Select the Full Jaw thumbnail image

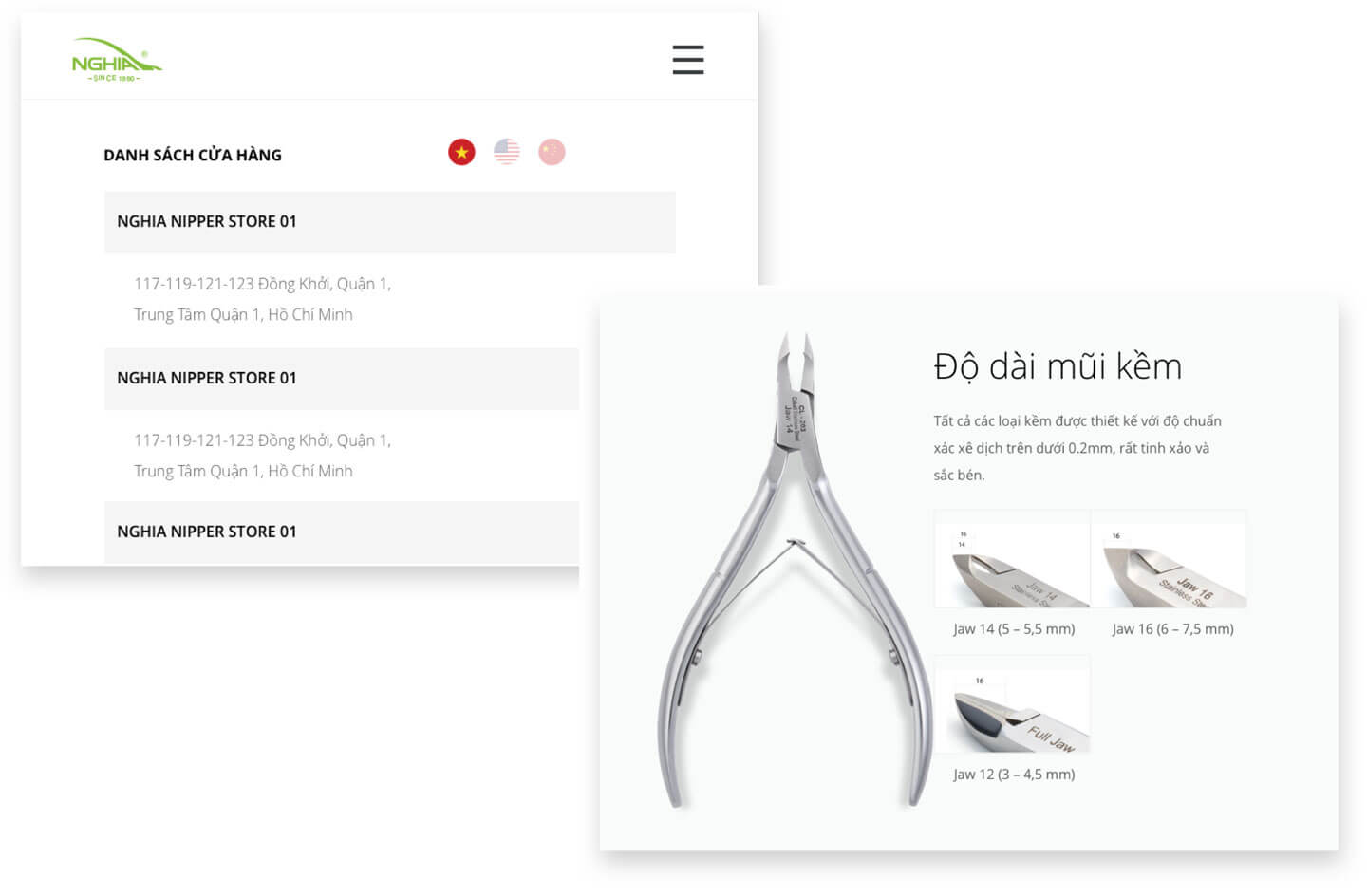tap(1012, 705)
